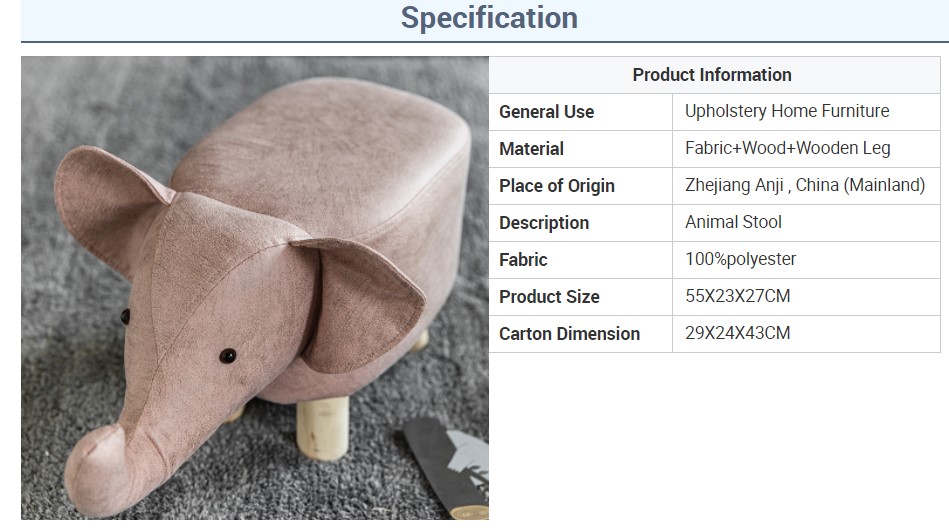Click the Specification heading
Screen dimensions: 949x530
click(x=489, y=18)
